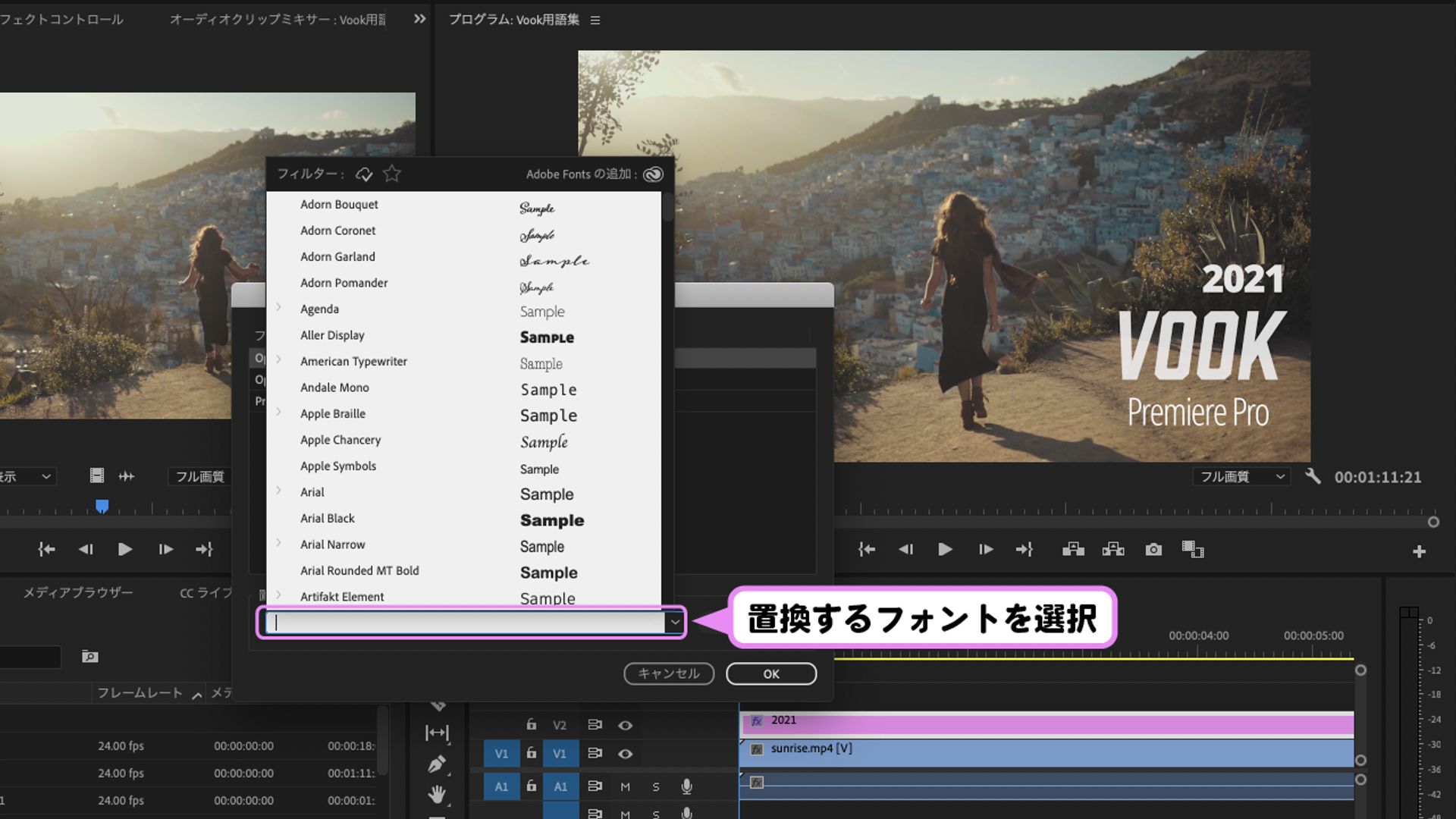Open the プログラム panel menu
The height and width of the screenshot is (819, 1456).
(596, 20)
